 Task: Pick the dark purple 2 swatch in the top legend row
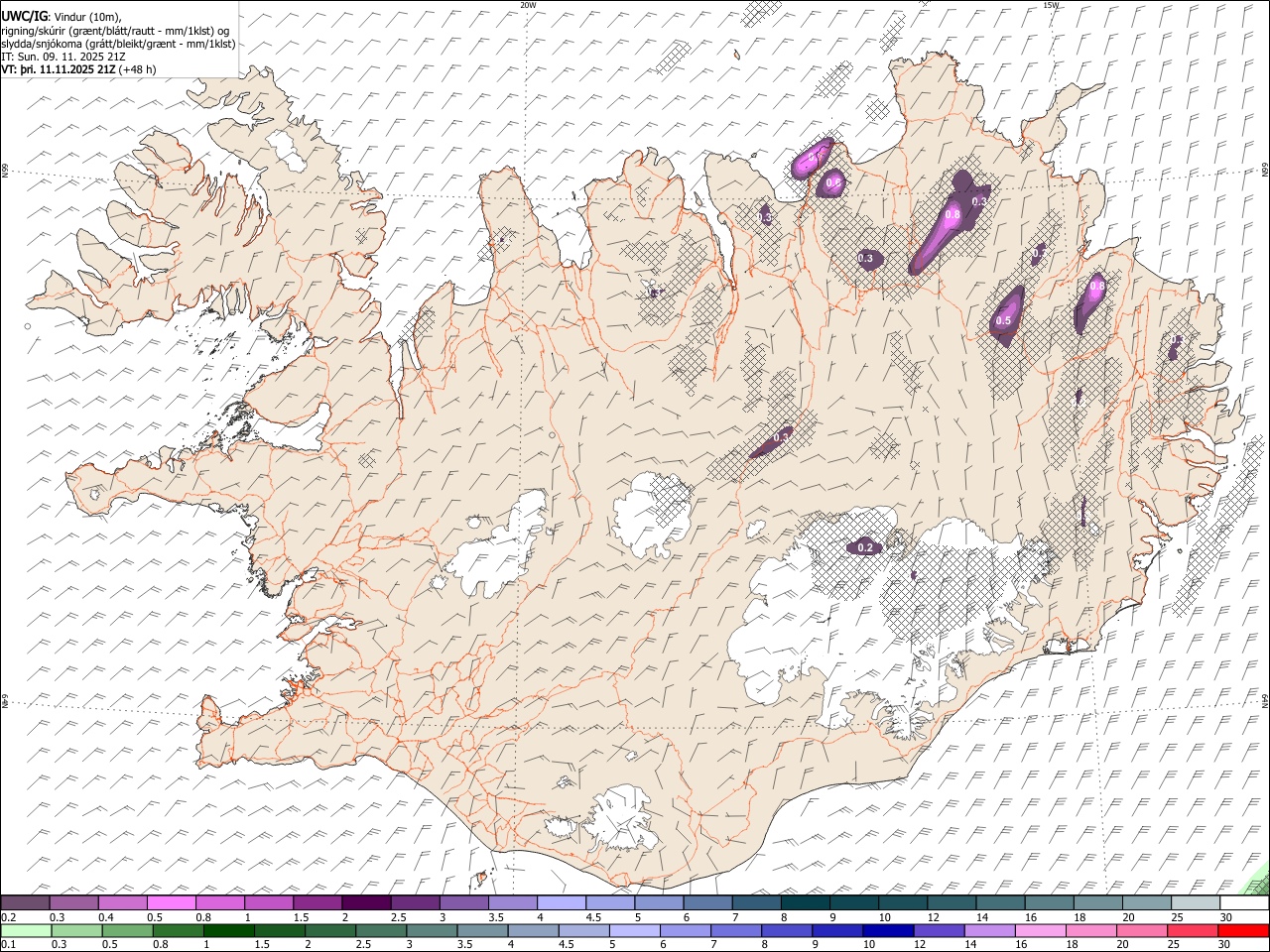click(365, 903)
